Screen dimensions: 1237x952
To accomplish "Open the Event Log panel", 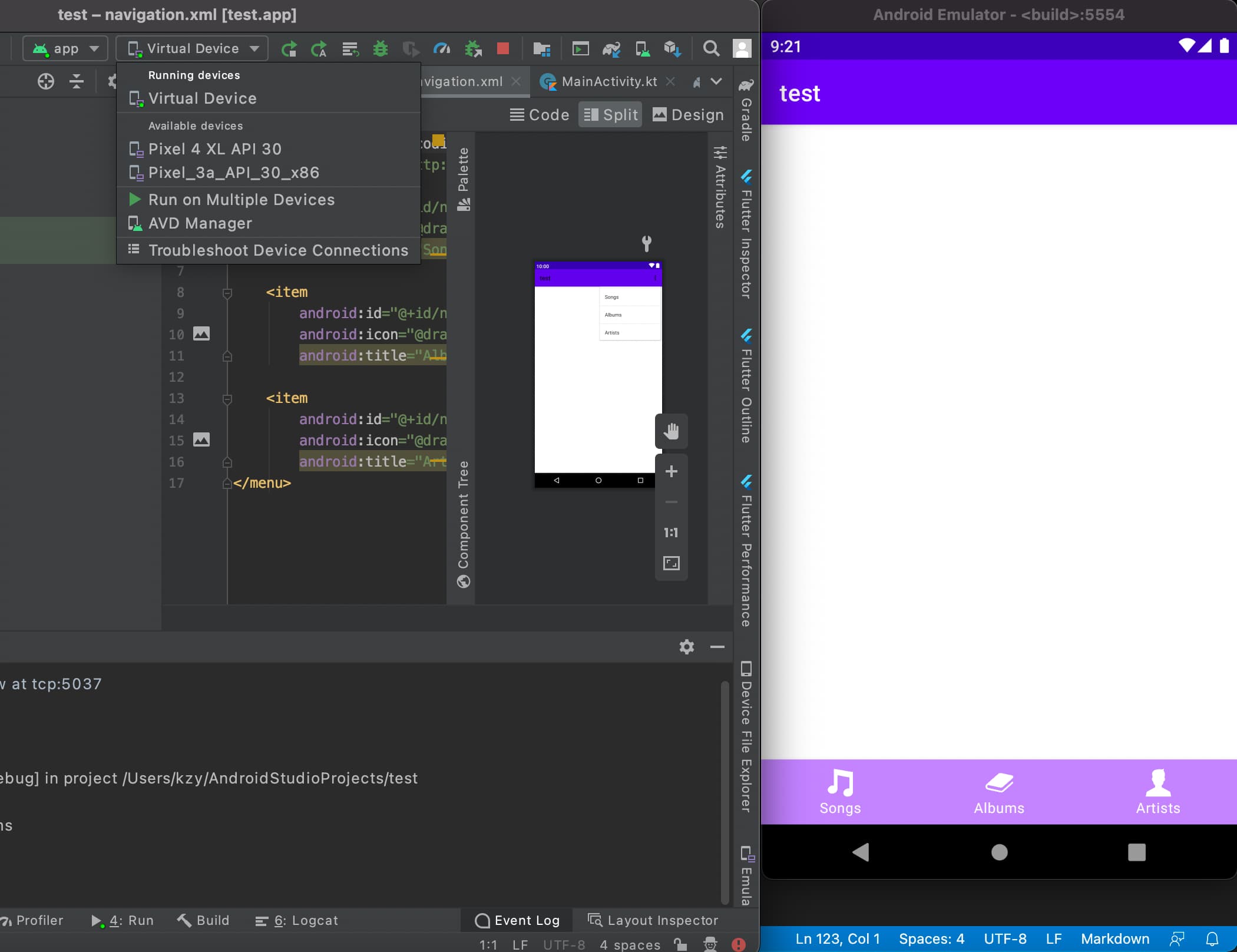I will click(x=517, y=920).
